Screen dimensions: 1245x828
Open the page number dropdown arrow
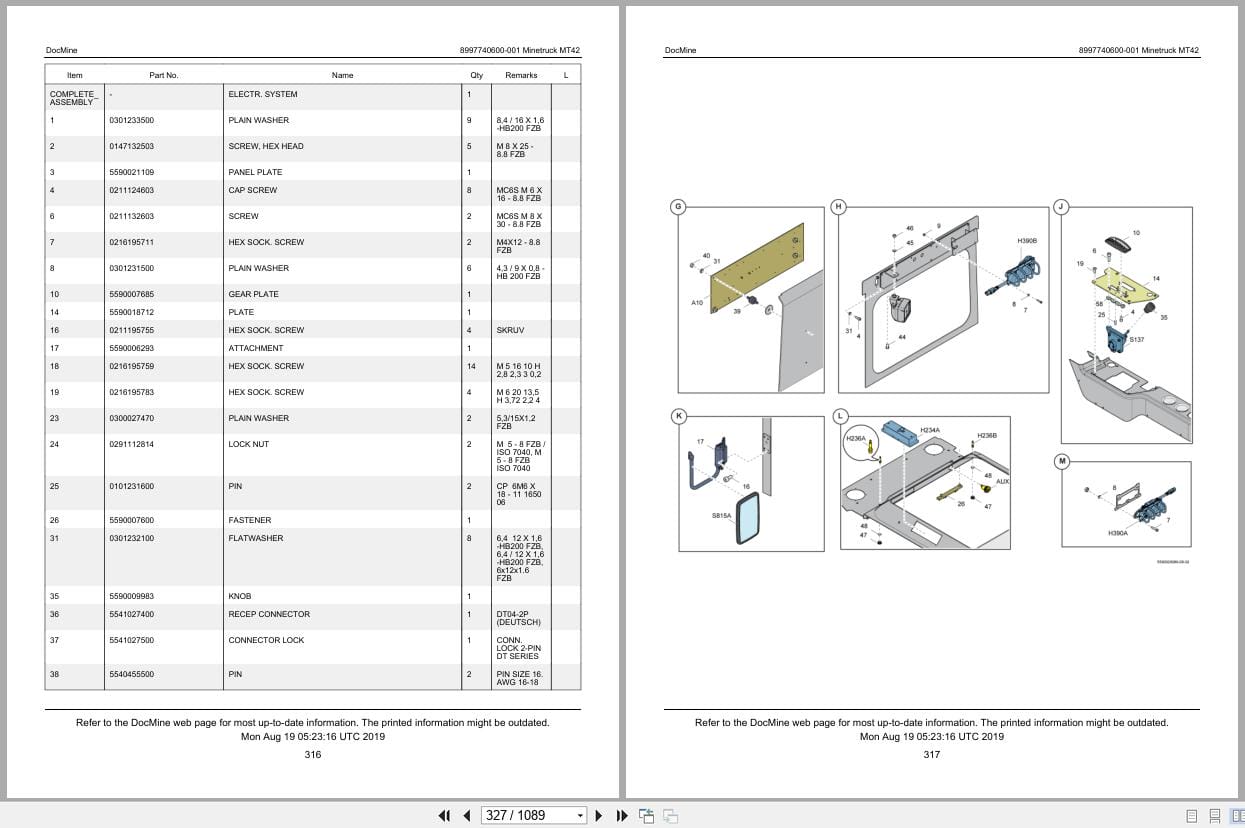(579, 816)
